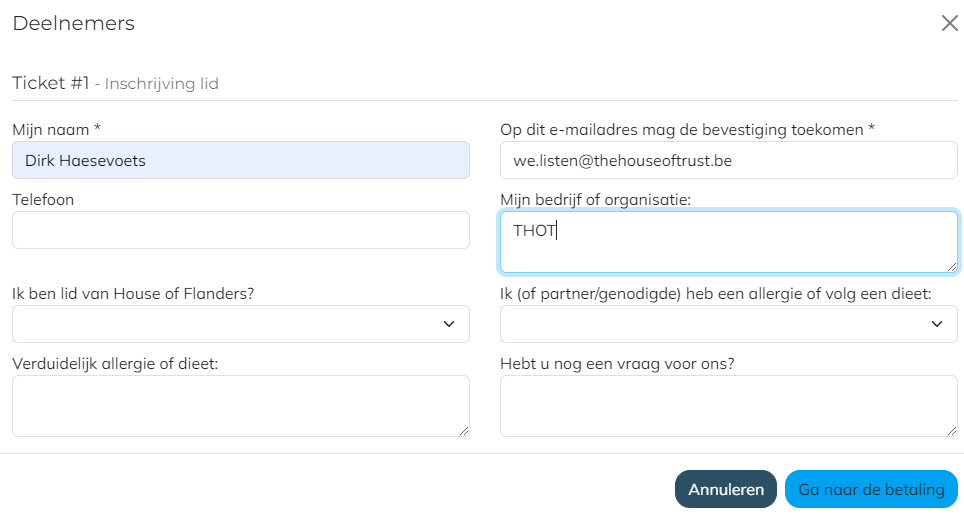
Task: Click the Annuleren button
Action: click(725, 489)
